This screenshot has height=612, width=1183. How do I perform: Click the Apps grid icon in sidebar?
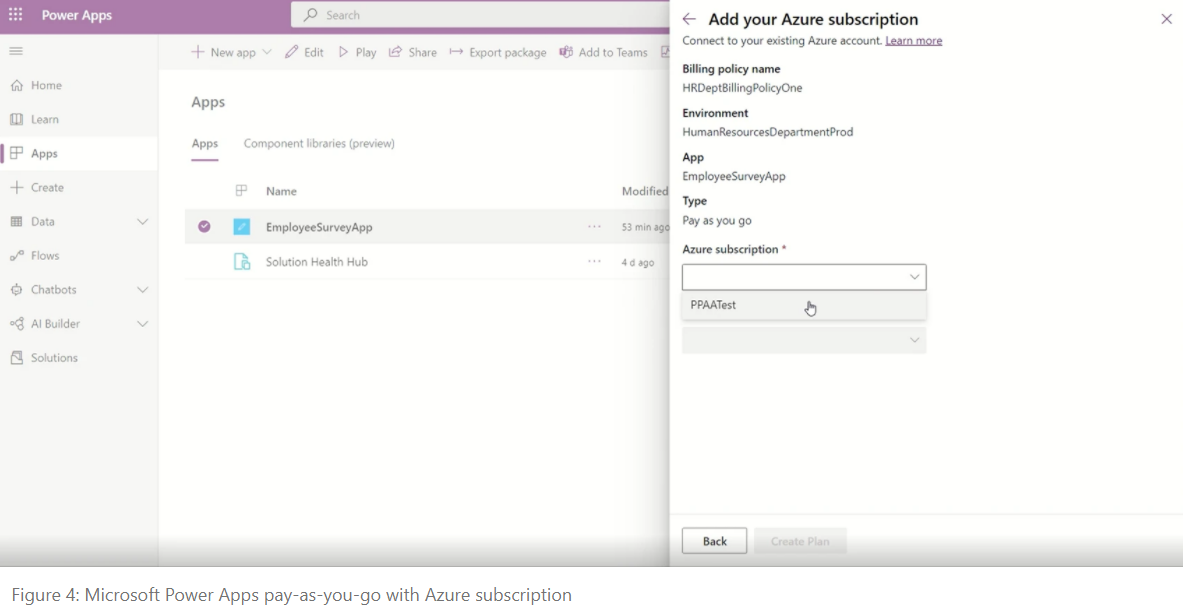17,153
